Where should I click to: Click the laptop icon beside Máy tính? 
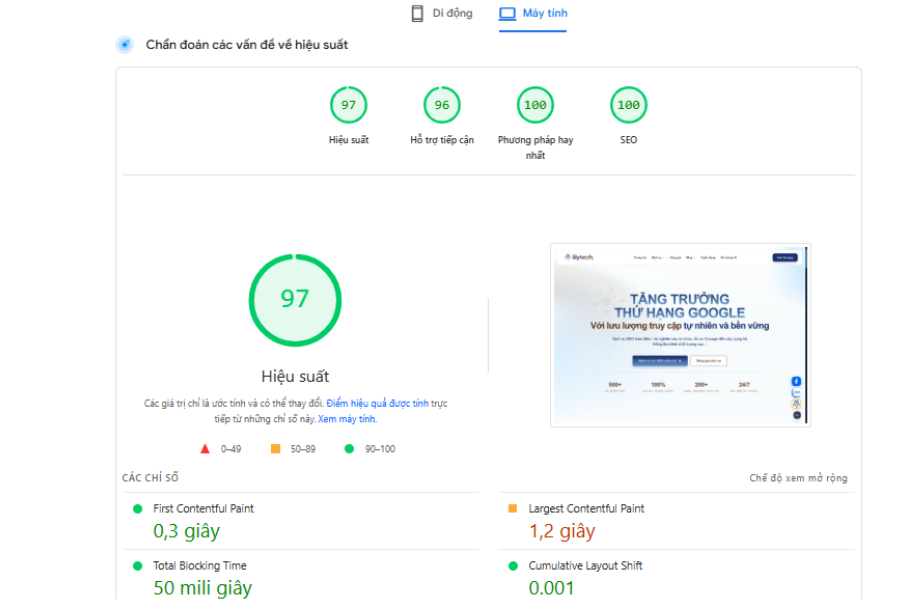pos(507,13)
